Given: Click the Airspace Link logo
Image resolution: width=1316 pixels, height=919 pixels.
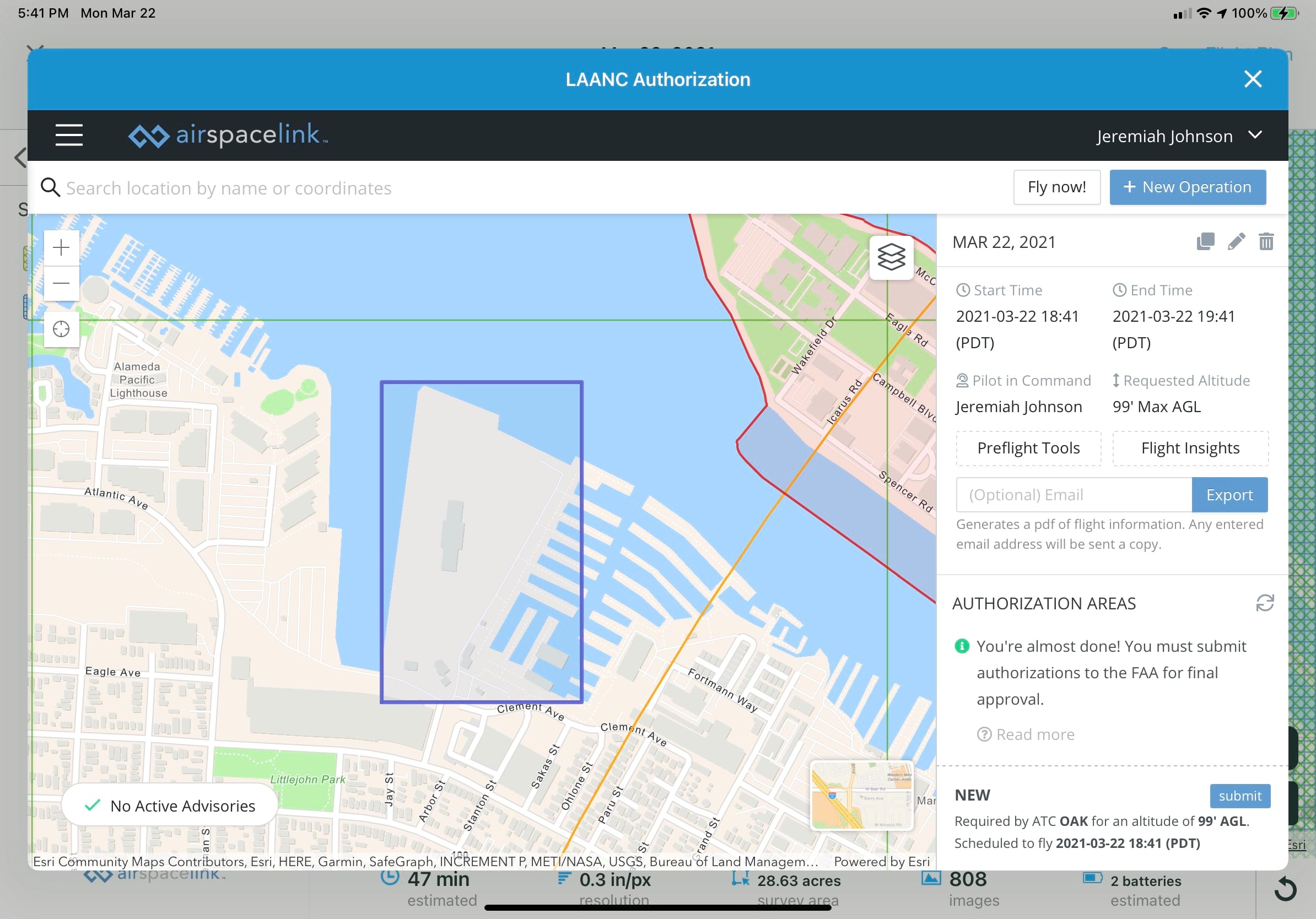Looking at the screenshot, I should point(227,135).
